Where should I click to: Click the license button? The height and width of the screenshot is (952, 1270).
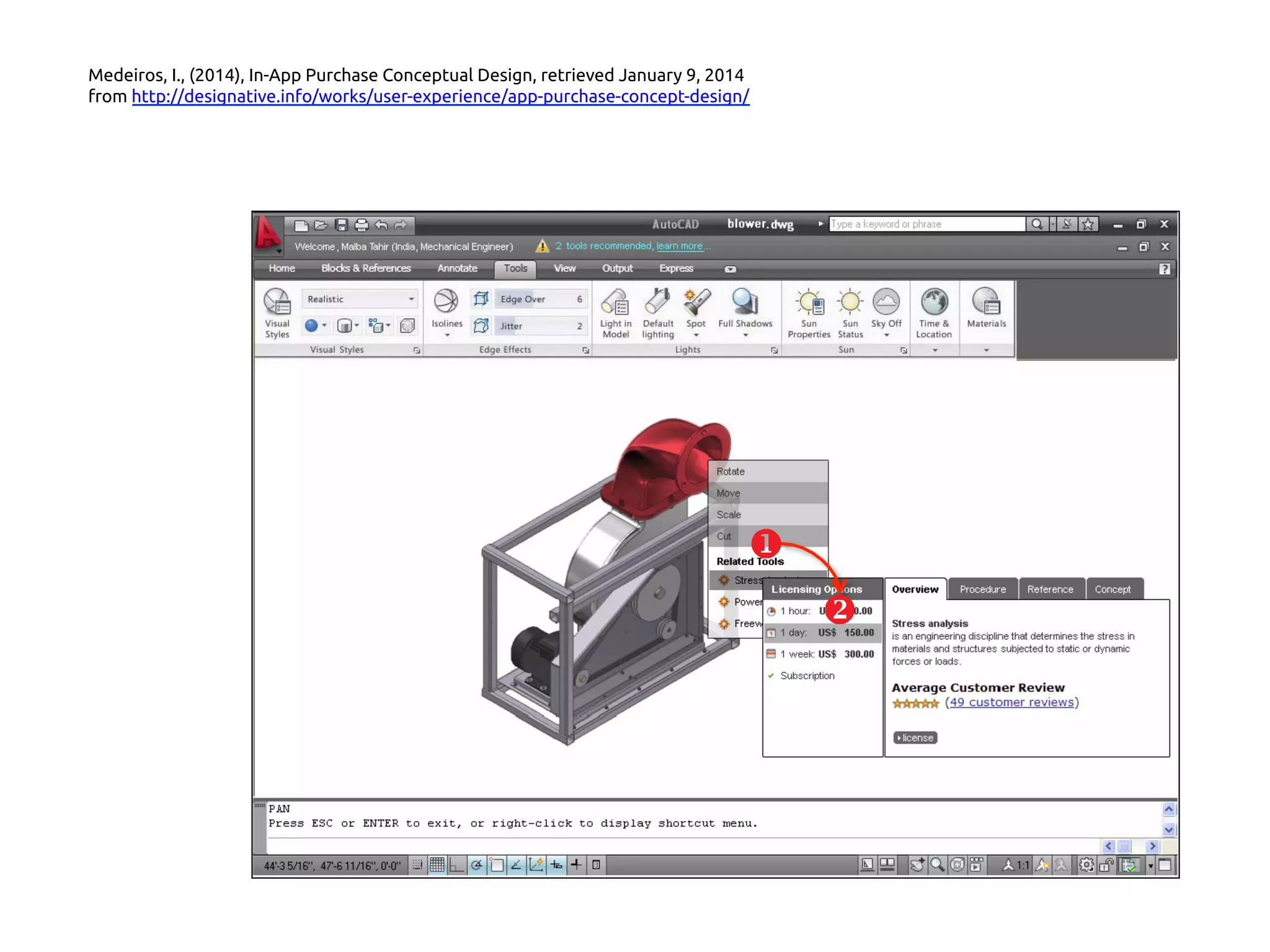(915, 738)
